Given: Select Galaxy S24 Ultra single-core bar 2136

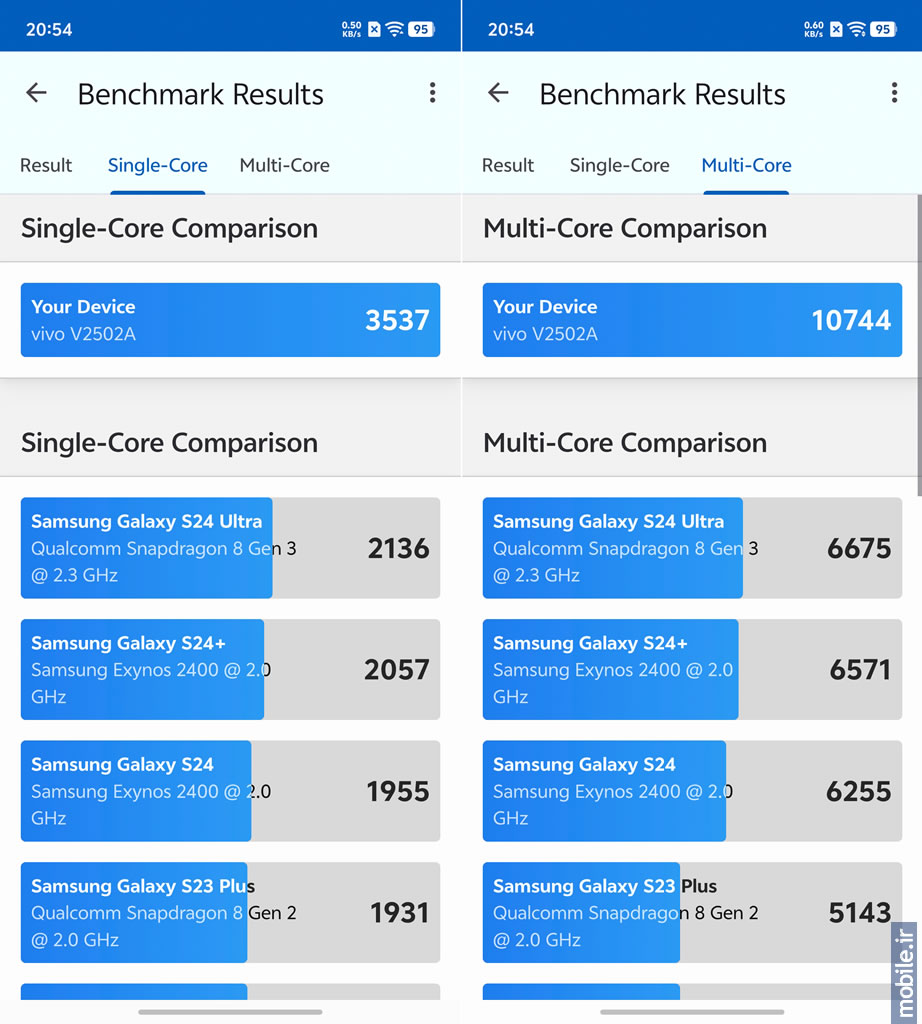Looking at the screenshot, I should pyautogui.click(x=230, y=548).
